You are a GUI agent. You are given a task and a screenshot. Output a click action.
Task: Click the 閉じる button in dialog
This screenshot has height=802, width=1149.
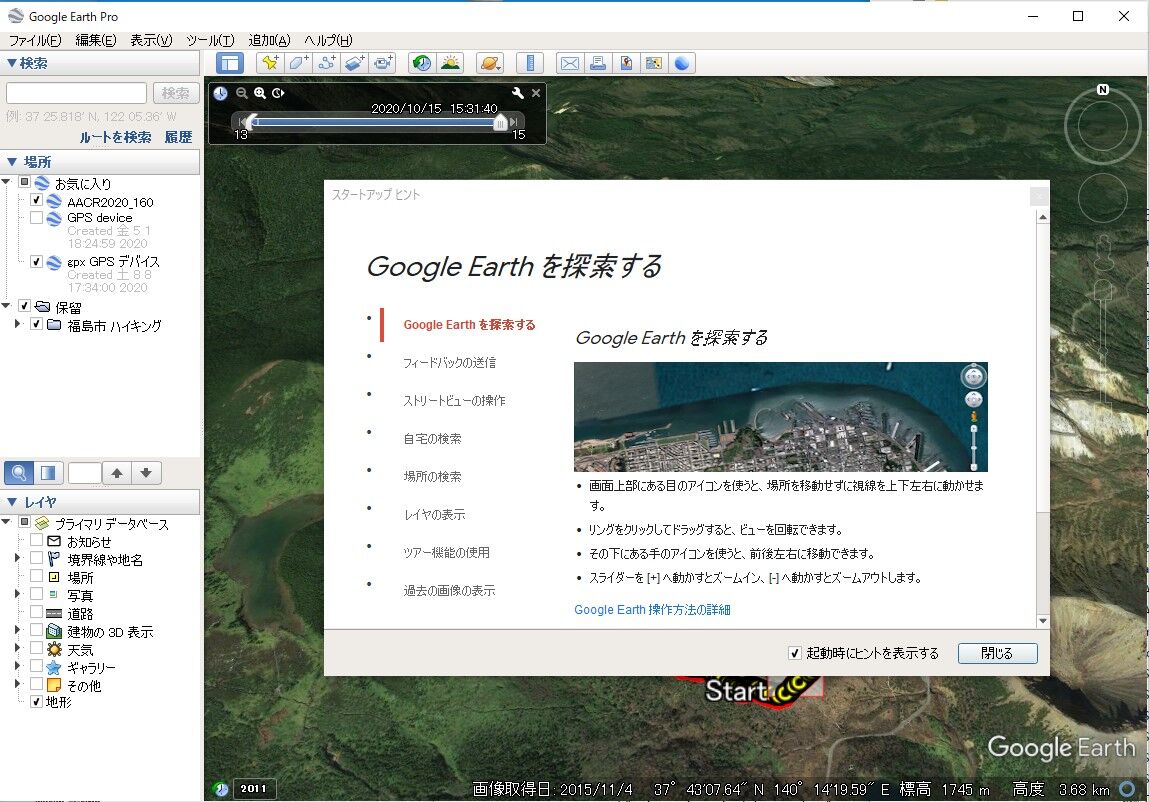point(997,653)
